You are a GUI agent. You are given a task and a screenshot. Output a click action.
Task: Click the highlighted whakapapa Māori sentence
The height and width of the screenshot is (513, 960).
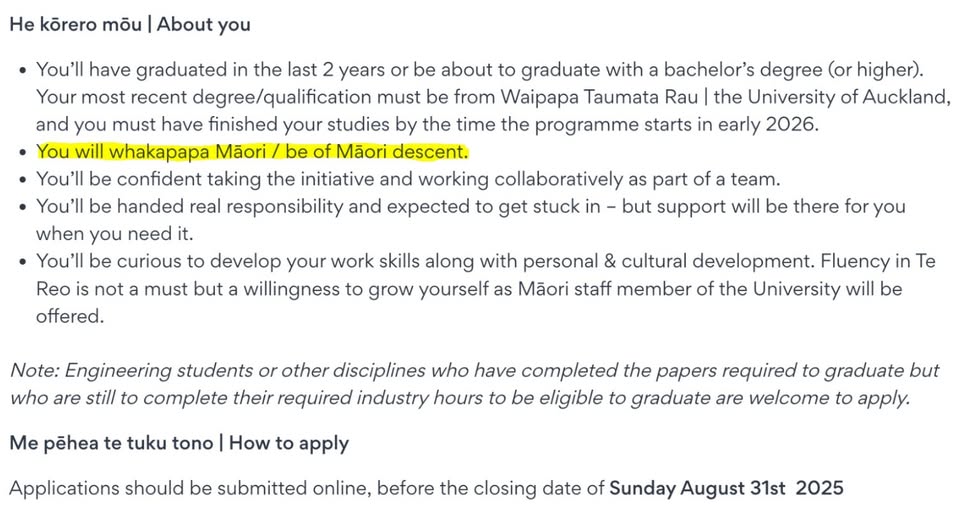252,152
